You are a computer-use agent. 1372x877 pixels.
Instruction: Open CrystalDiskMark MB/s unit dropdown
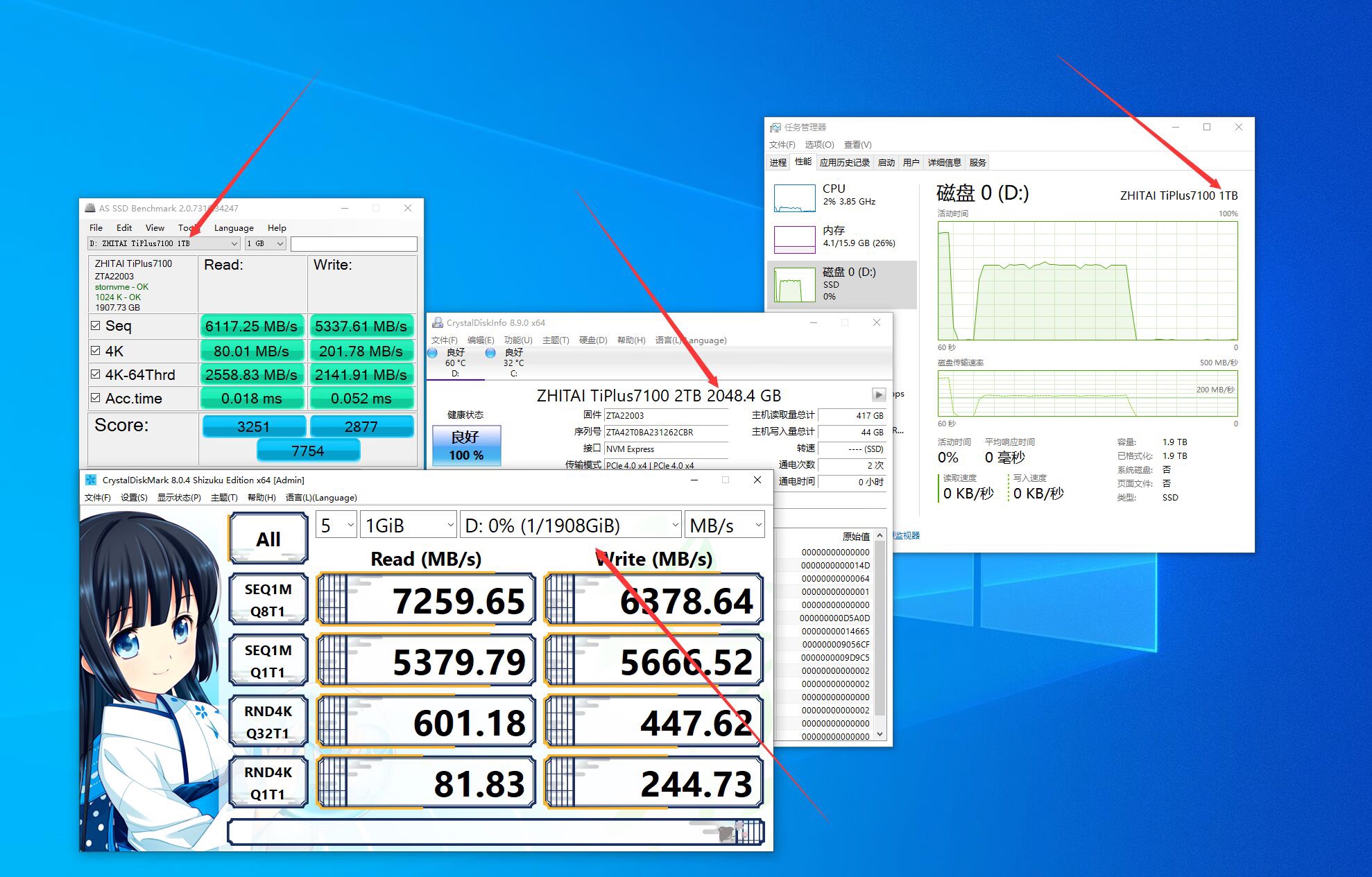[x=725, y=526]
